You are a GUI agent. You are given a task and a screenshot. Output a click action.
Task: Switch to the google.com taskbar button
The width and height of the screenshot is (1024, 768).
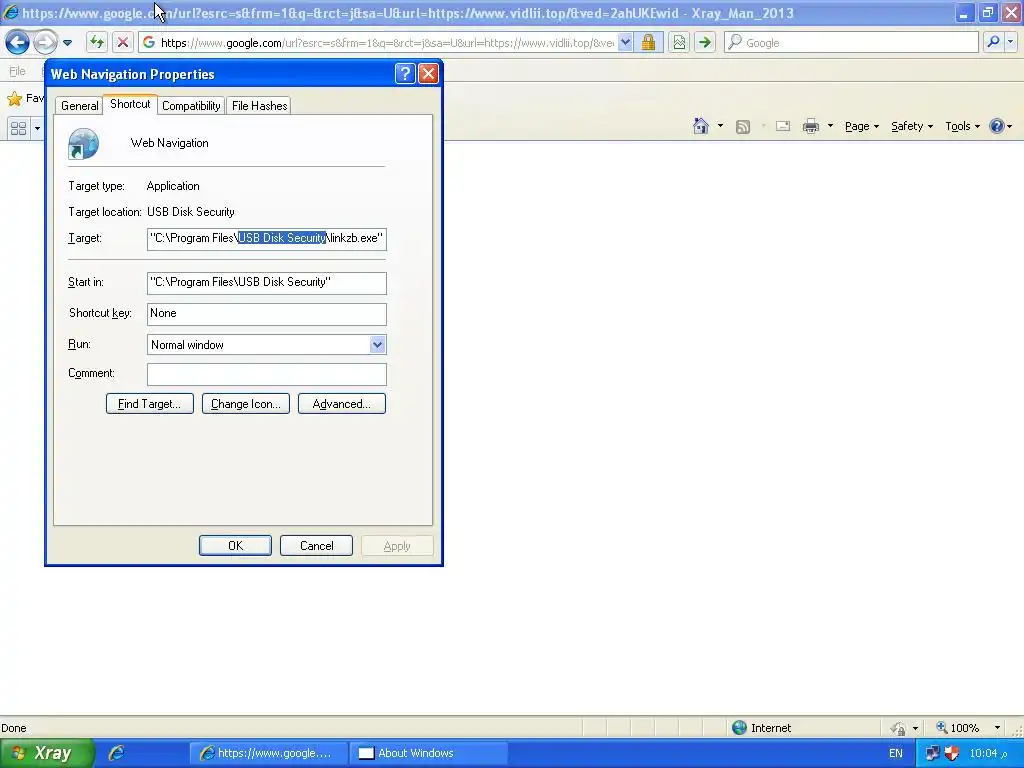268,753
